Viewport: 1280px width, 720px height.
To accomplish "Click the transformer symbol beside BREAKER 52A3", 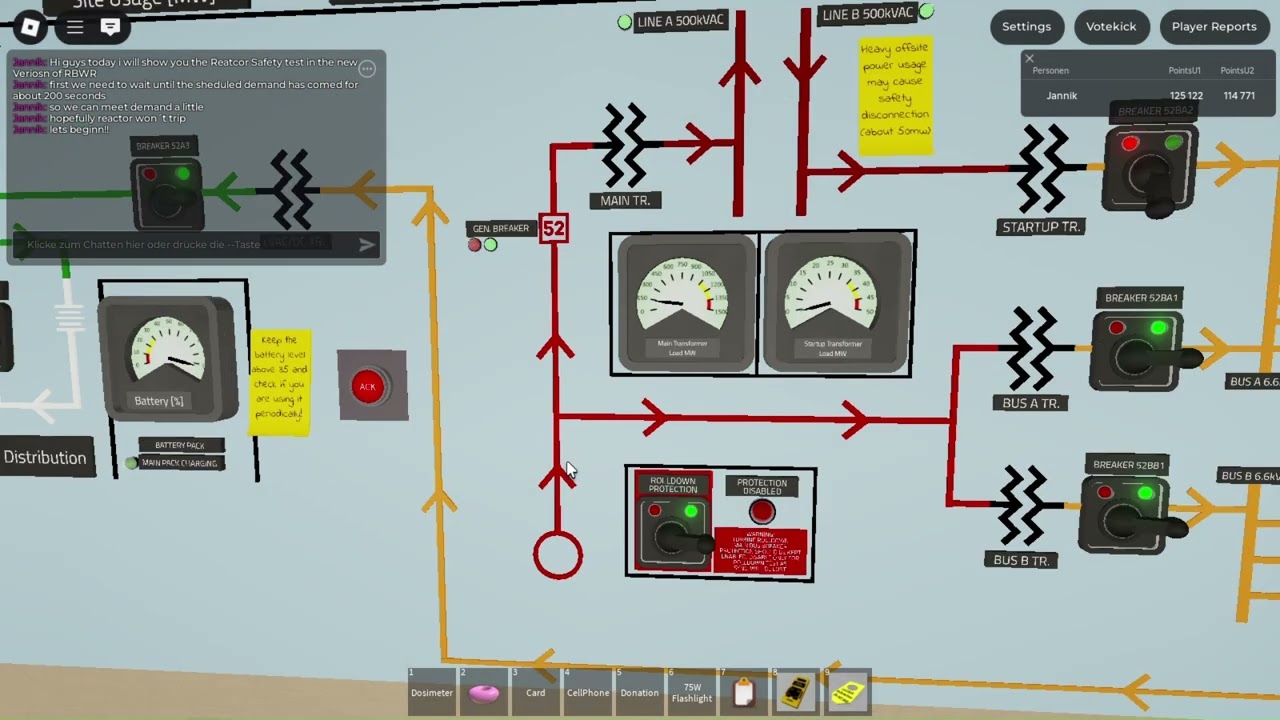I will (x=293, y=190).
